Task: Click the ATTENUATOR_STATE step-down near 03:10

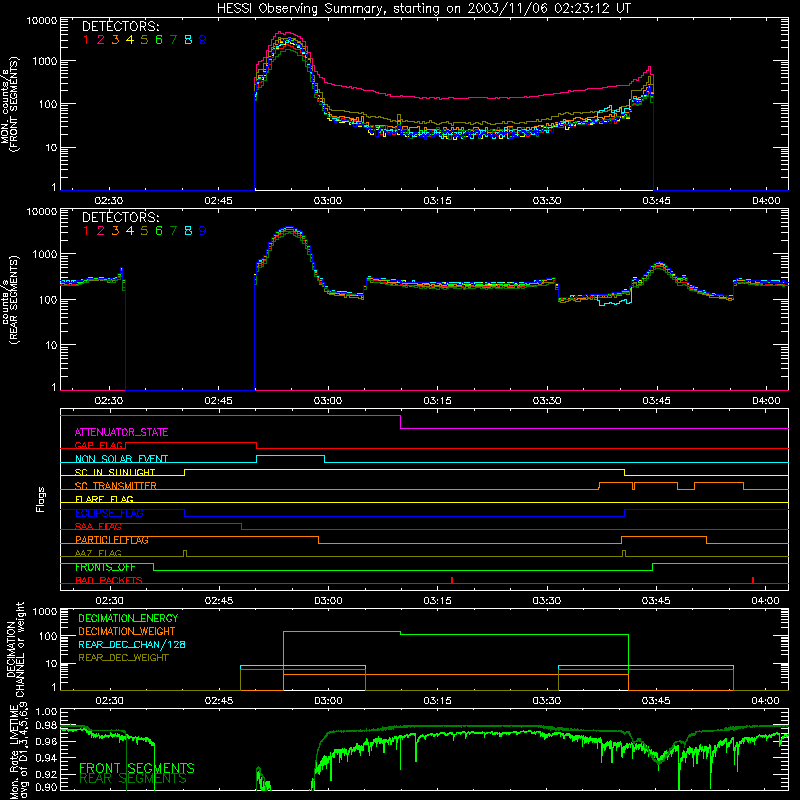Action: tap(401, 422)
